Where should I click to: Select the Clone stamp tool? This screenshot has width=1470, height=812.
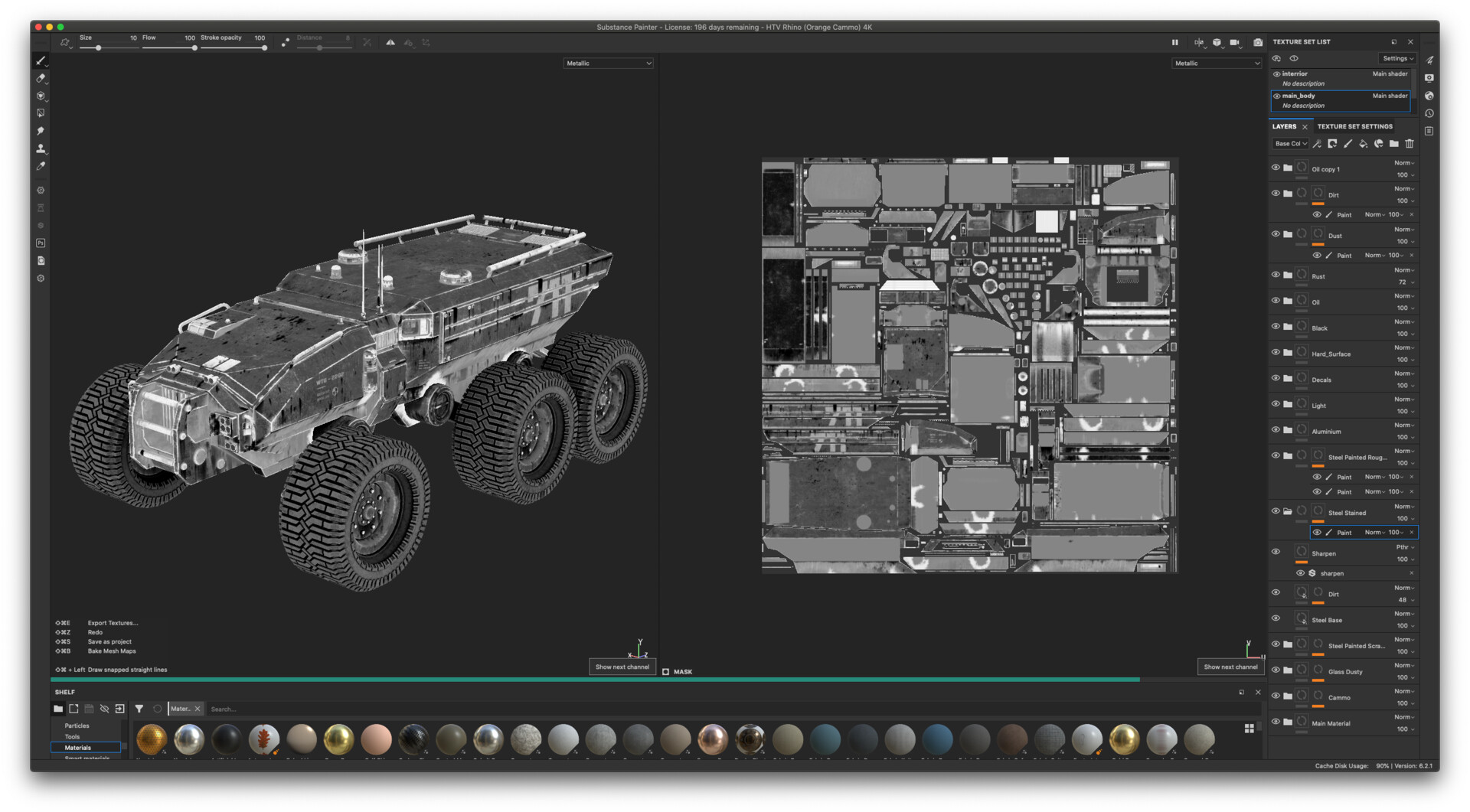click(41, 148)
